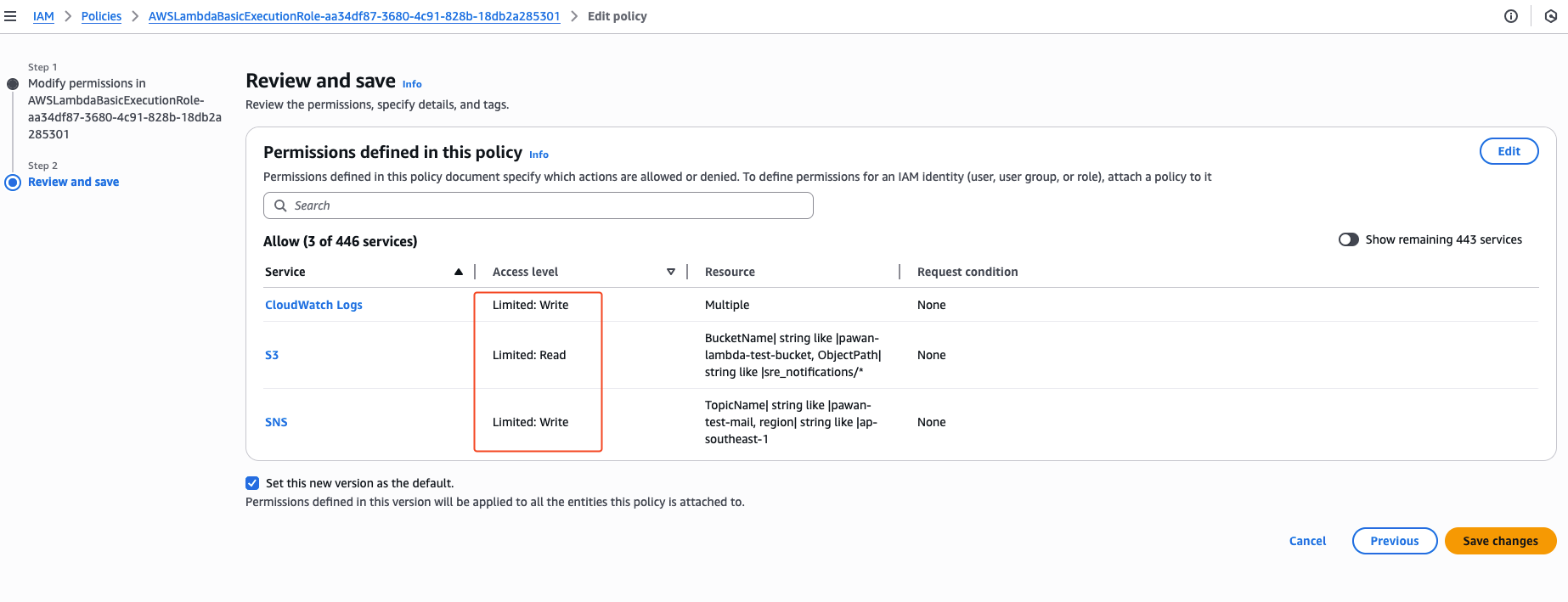Go to IAM breadcrumb link
Screen dimensions: 1568x602
(43, 16)
